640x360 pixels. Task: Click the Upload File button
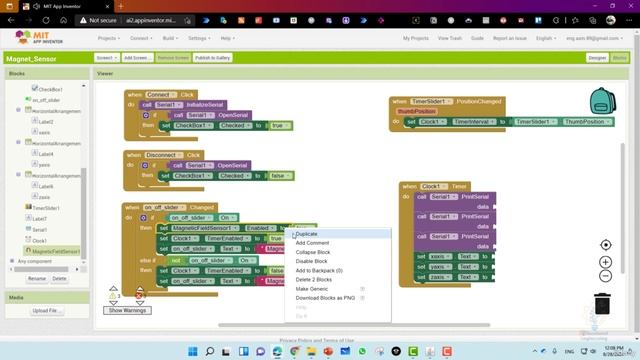click(47, 311)
